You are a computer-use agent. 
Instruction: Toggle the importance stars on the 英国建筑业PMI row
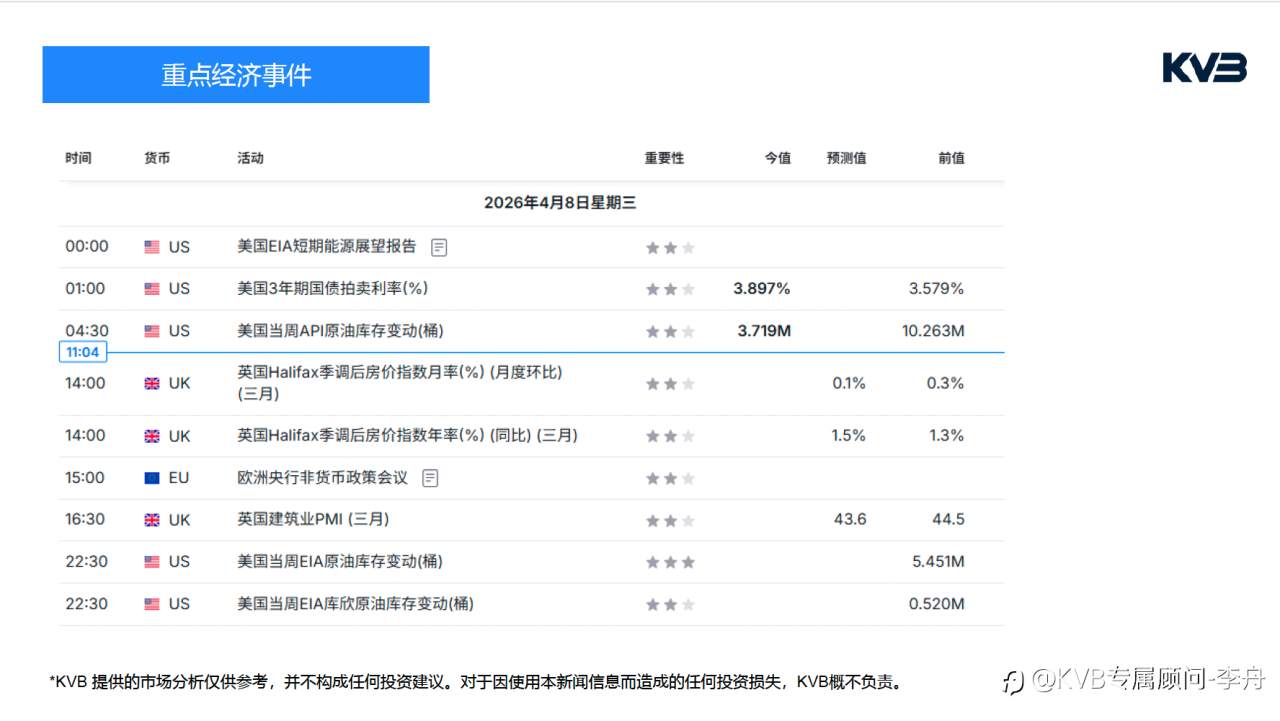pos(668,519)
